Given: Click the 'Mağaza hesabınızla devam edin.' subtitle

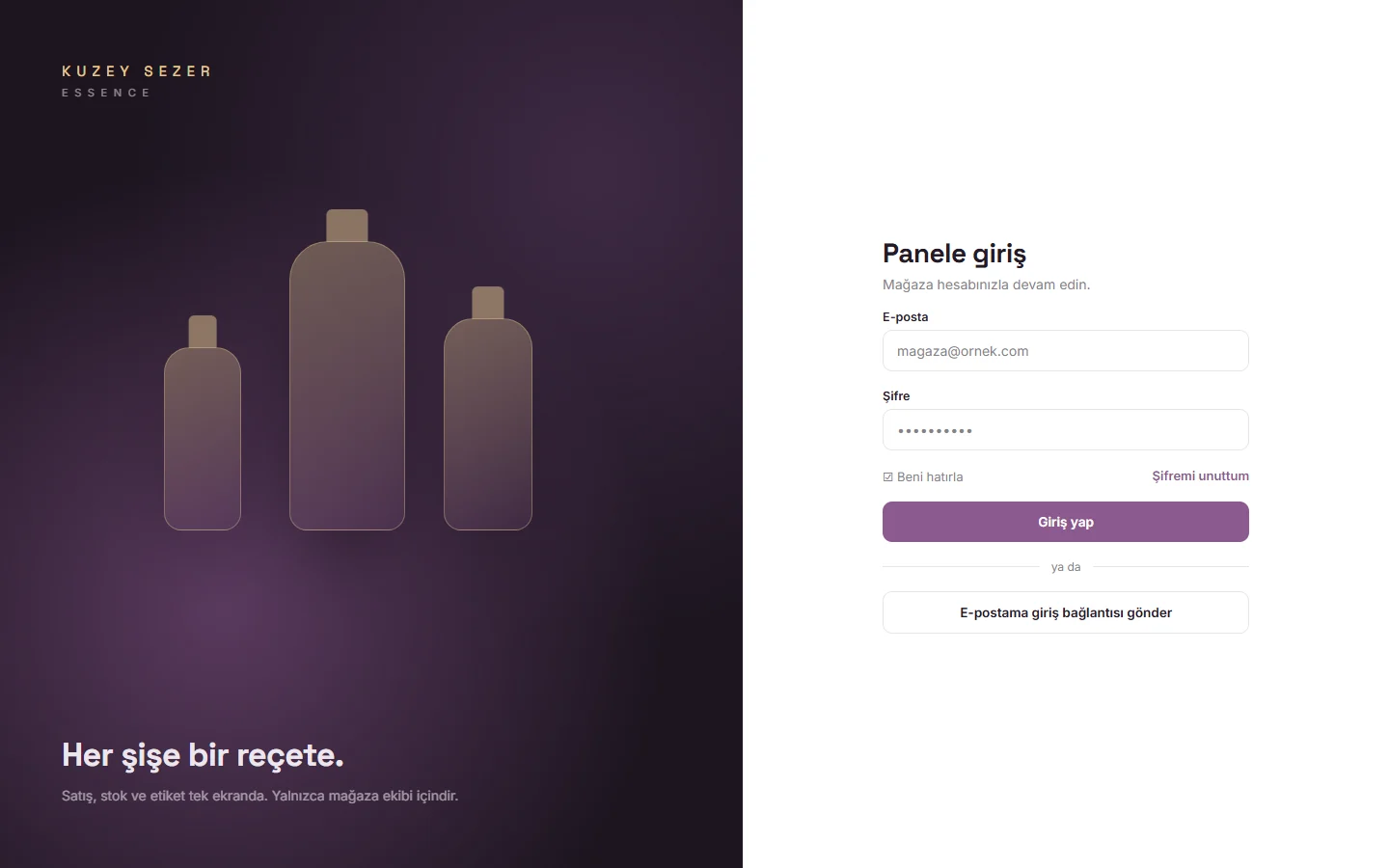Looking at the screenshot, I should click(986, 285).
